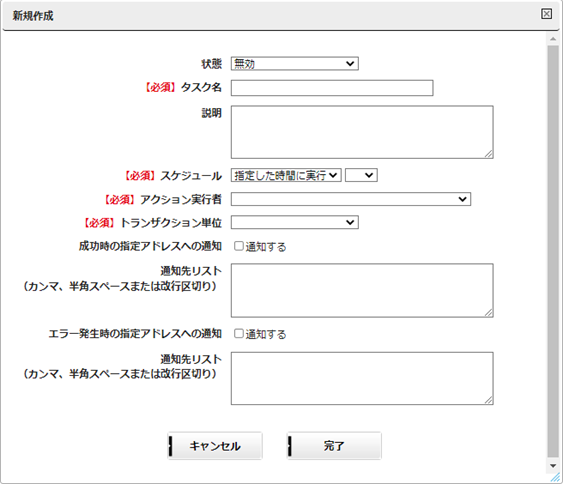Image resolution: width=563 pixels, height=484 pixels.
Task: Click the キャンセル button
Action: coord(215,446)
